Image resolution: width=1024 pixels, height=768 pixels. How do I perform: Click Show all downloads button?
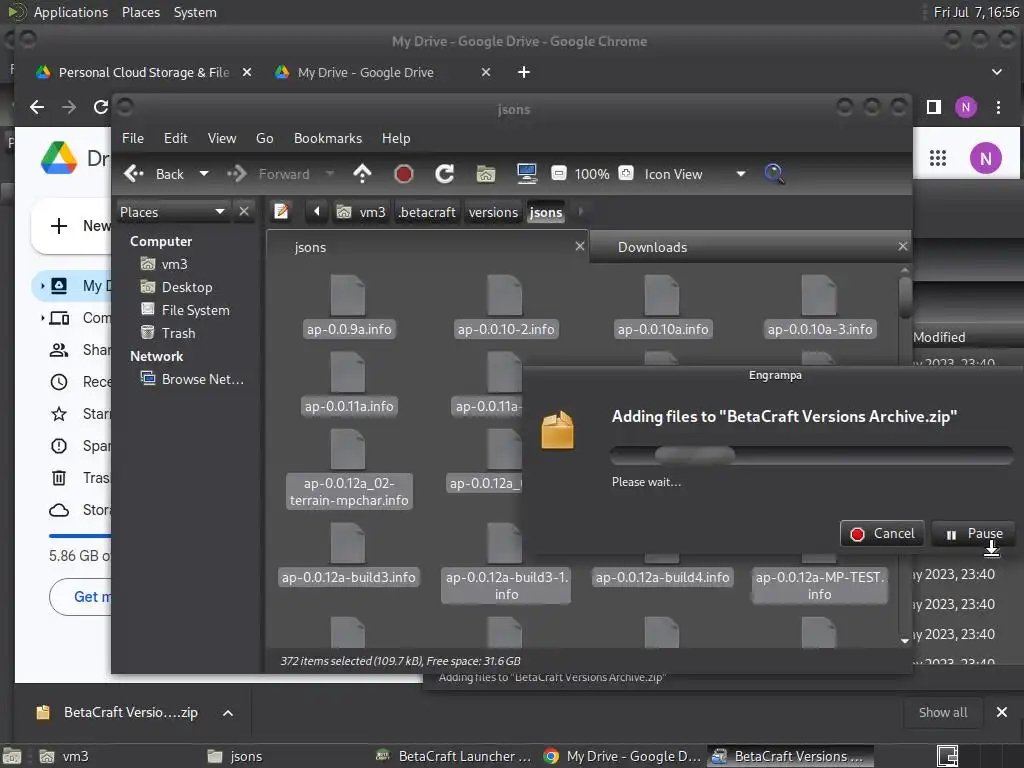click(x=942, y=712)
